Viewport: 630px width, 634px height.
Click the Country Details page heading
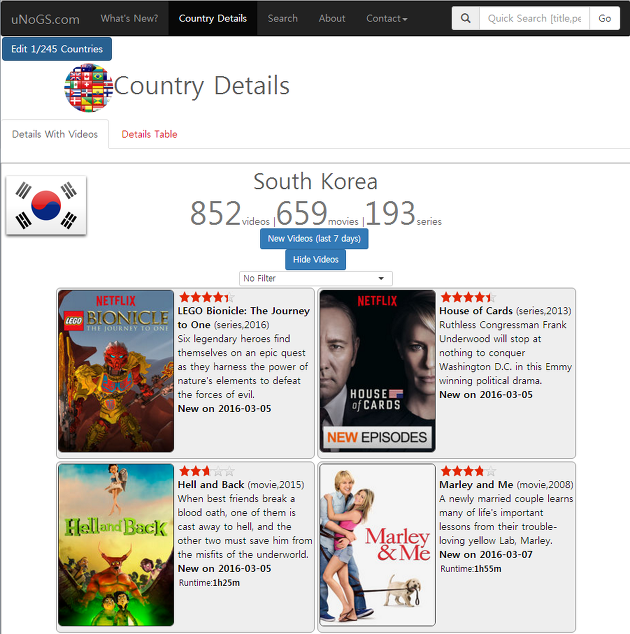[x=202, y=86]
